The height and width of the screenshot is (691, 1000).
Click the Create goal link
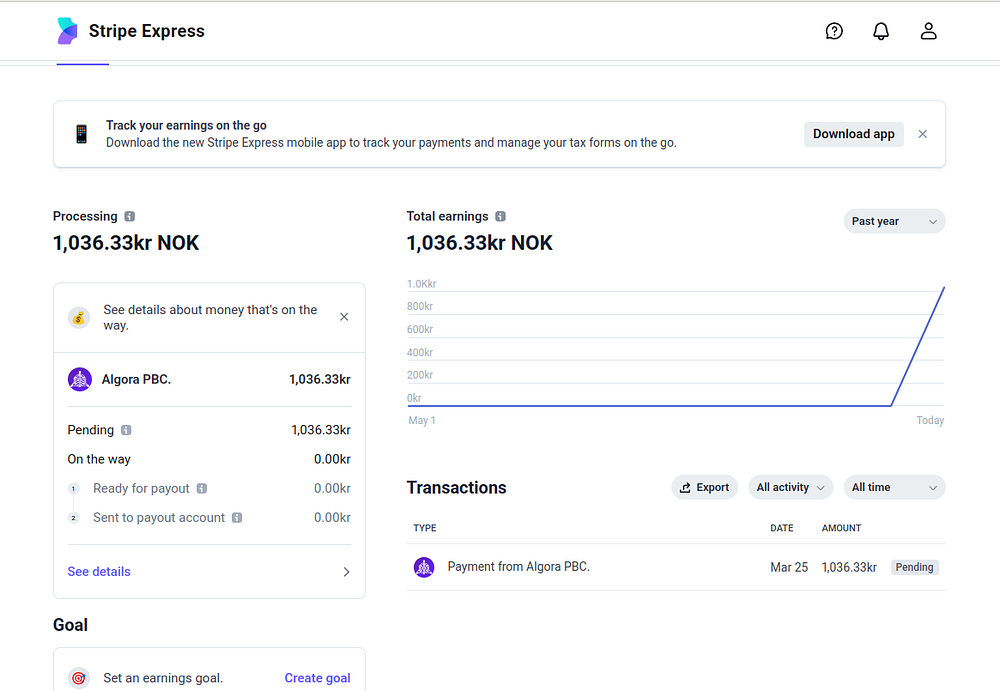point(317,678)
